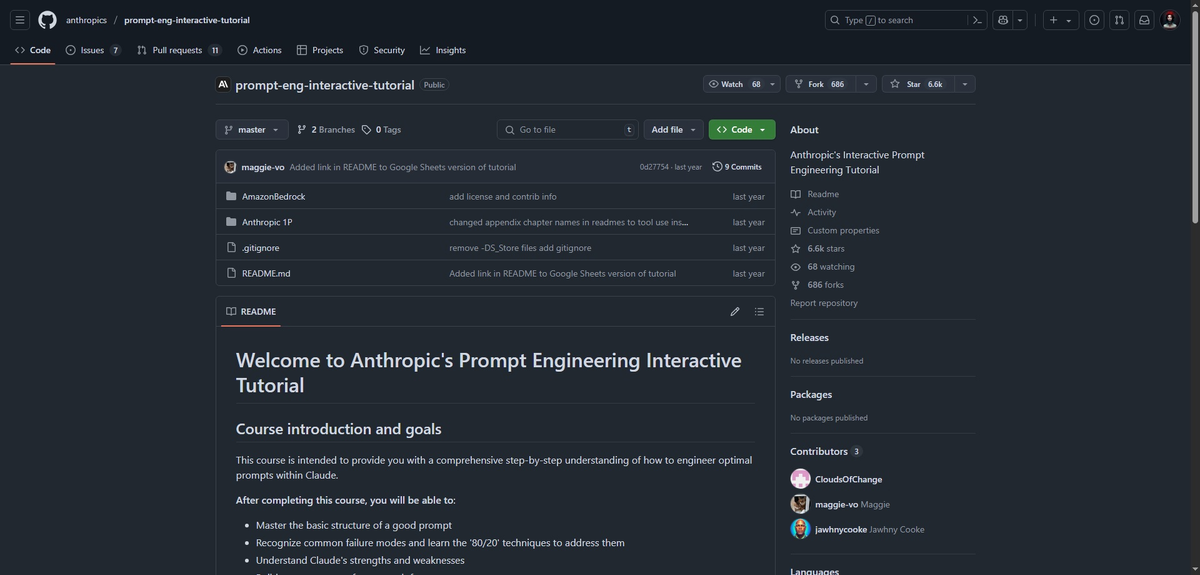Open the Anthropic 1P folder
Screen dimensions: 1200x575
coord(267,222)
